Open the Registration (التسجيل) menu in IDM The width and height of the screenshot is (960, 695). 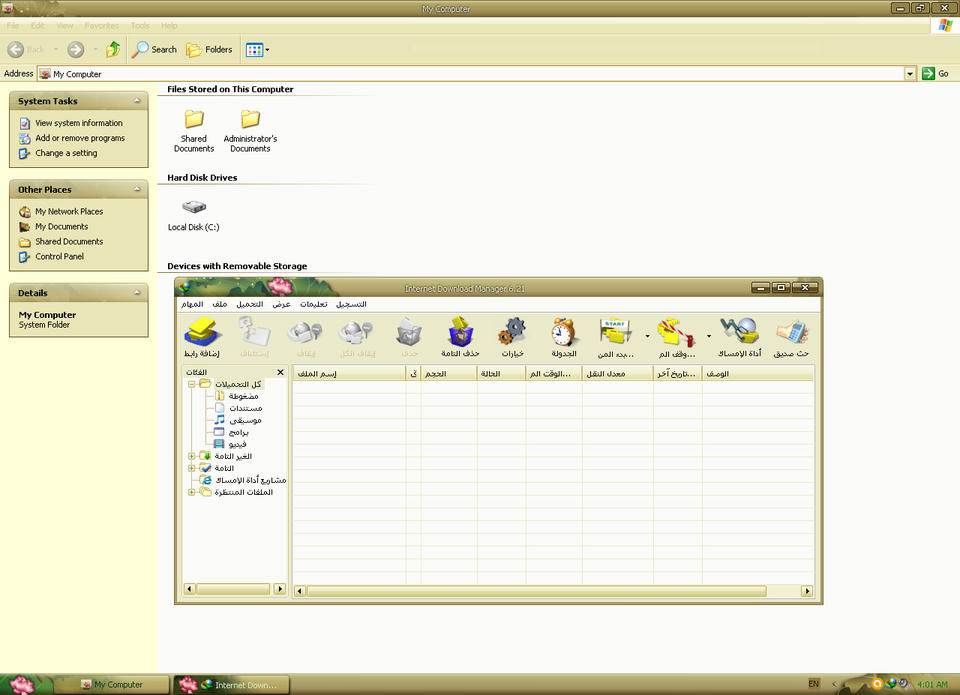pyautogui.click(x=351, y=304)
